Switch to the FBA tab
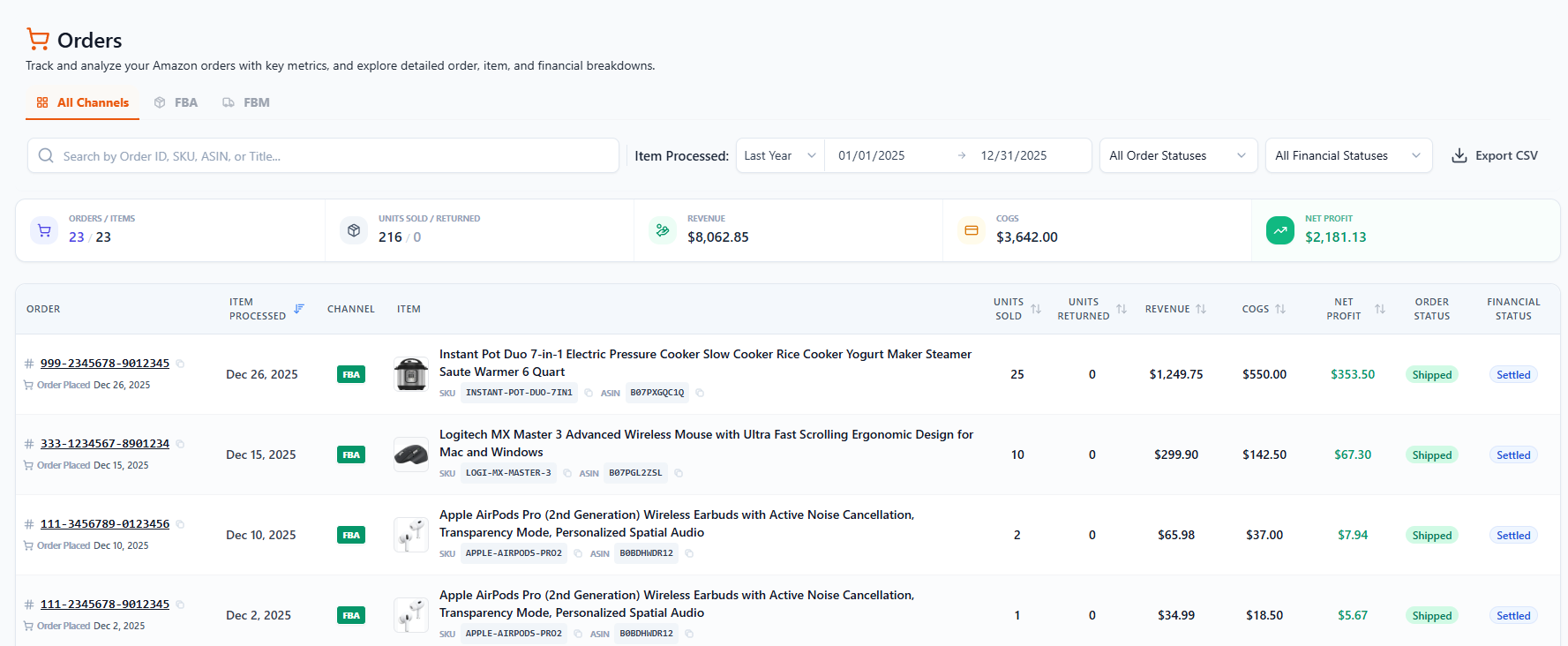This screenshot has height=646, width=1568. [176, 102]
